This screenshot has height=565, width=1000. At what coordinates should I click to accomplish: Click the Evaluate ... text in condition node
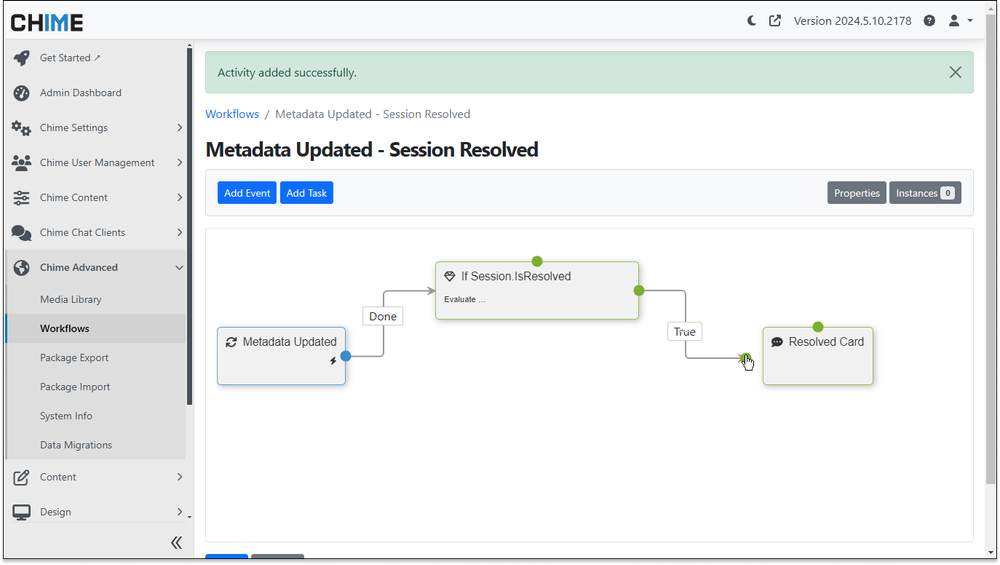pyautogui.click(x=464, y=300)
